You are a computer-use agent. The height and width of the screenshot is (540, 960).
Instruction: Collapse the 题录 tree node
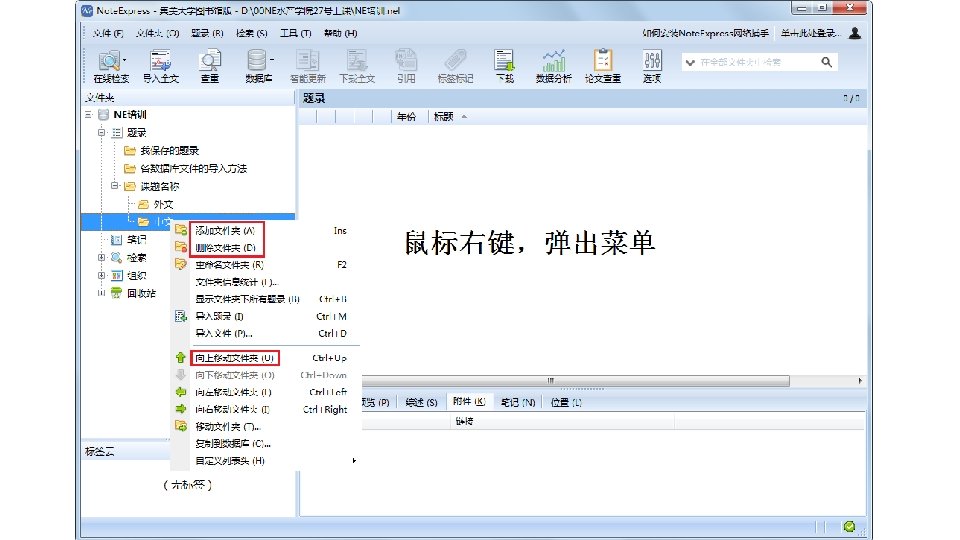[x=102, y=132]
